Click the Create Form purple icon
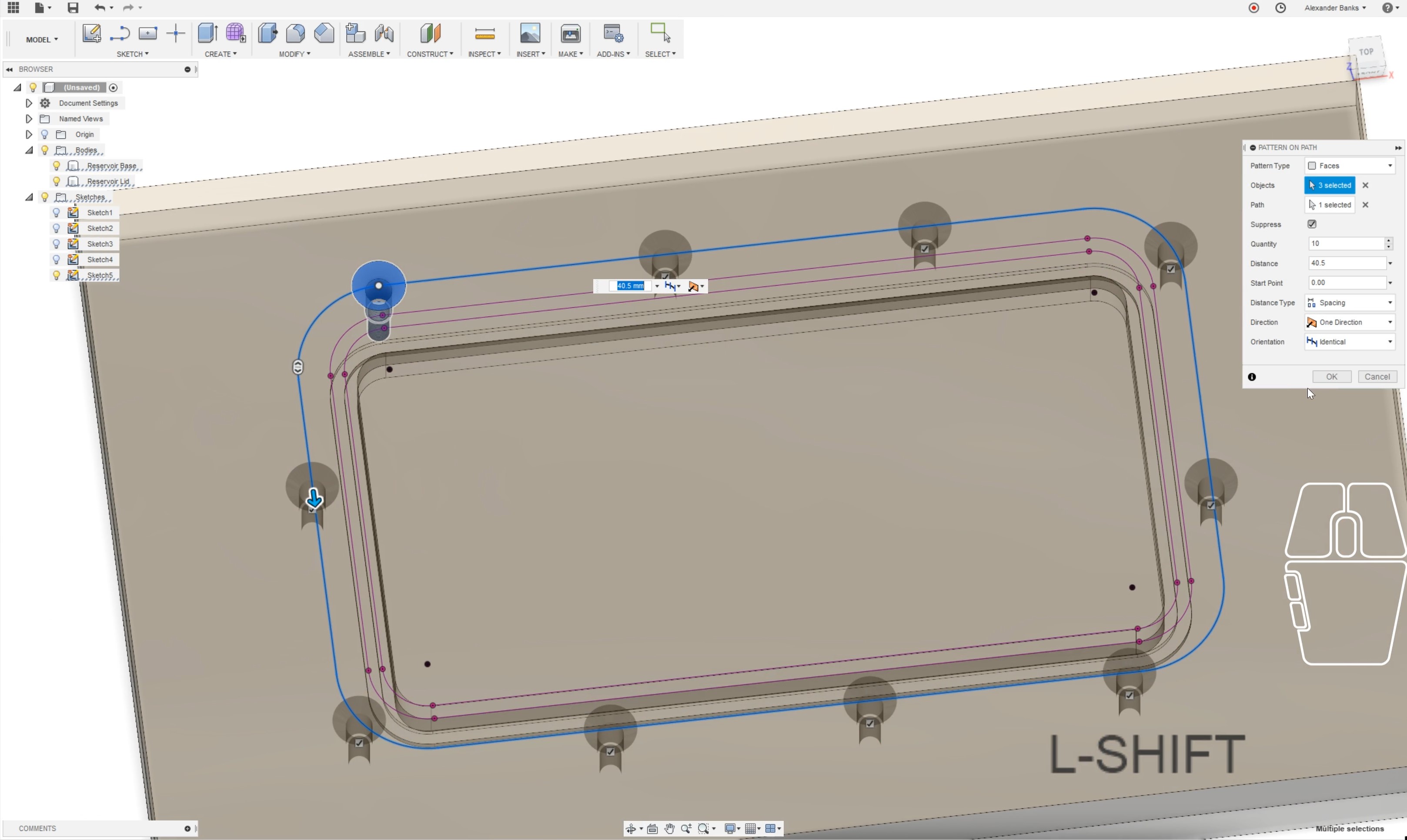Viewport: 1407px width, 840px height. pyautogui.click(x=236, y=33)
